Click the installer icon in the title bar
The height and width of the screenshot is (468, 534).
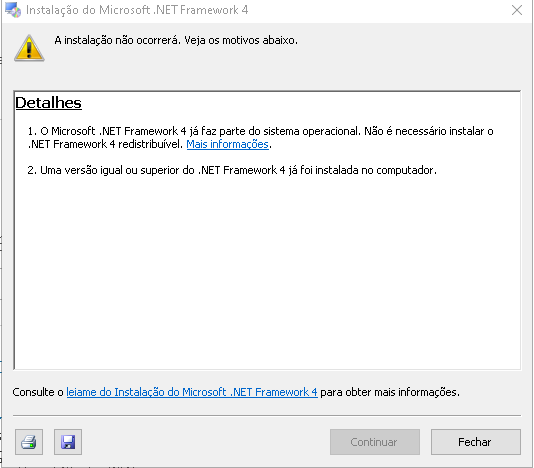point(13,10)
